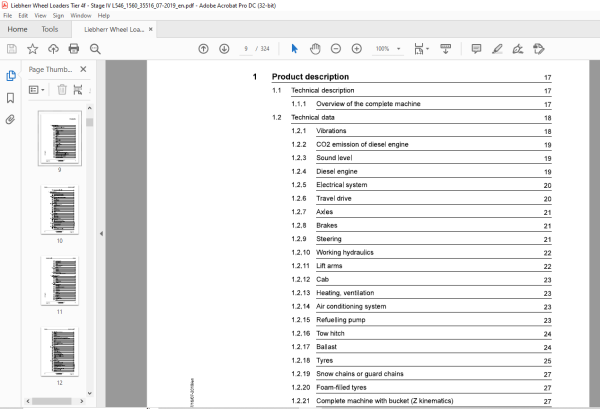Screen dimensions: 600x409
Task: Open the Page Thumbnails sidebar icon
Action: tap(11, 76)
